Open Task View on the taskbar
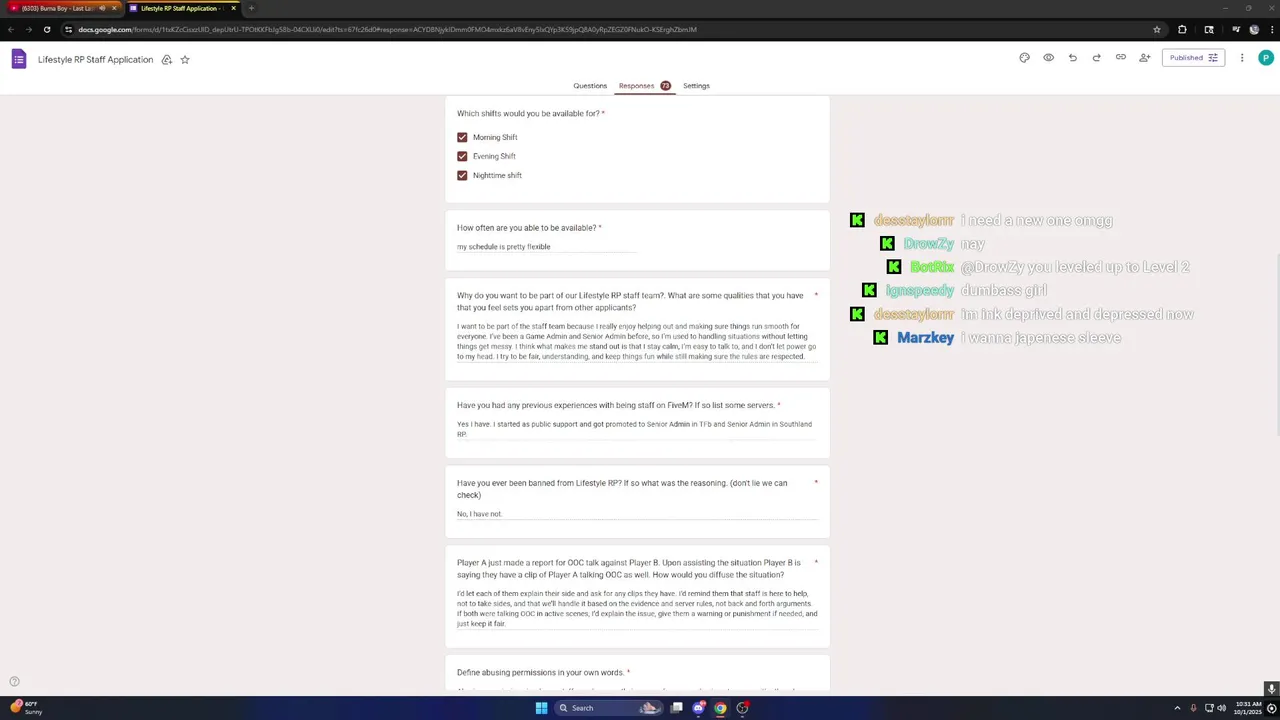 676,708
